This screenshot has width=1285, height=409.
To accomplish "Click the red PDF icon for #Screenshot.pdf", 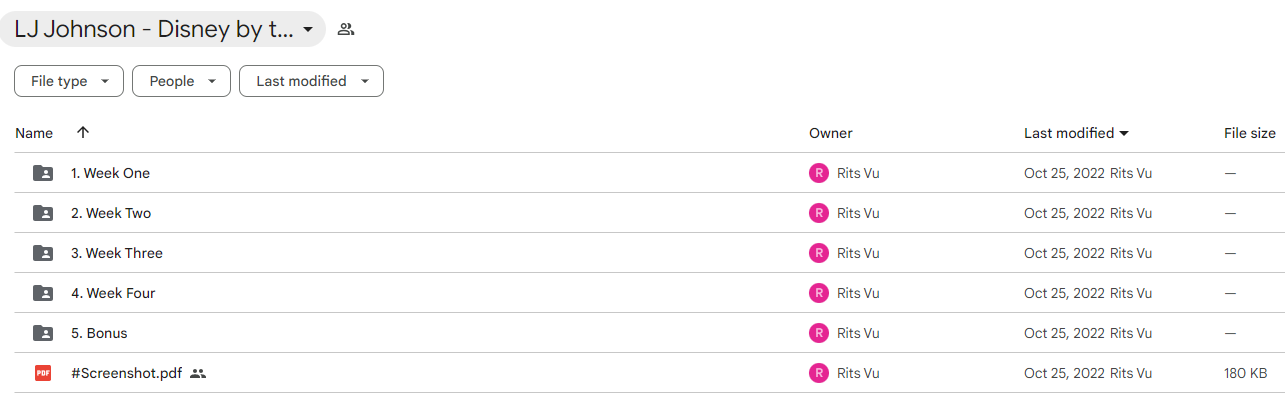I will [43, 373].
